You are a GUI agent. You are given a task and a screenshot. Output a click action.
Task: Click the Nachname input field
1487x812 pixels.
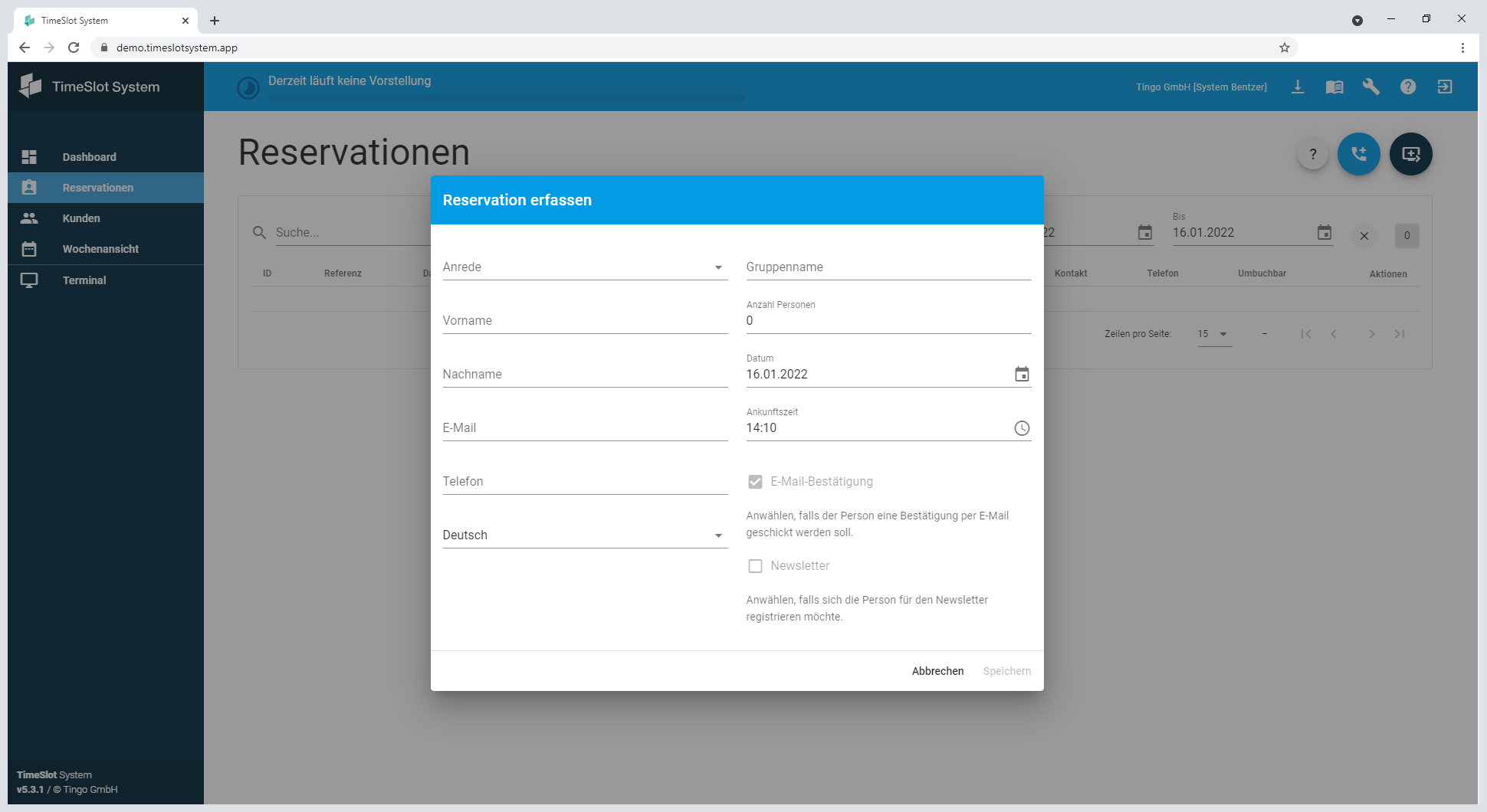coord(585,374)
